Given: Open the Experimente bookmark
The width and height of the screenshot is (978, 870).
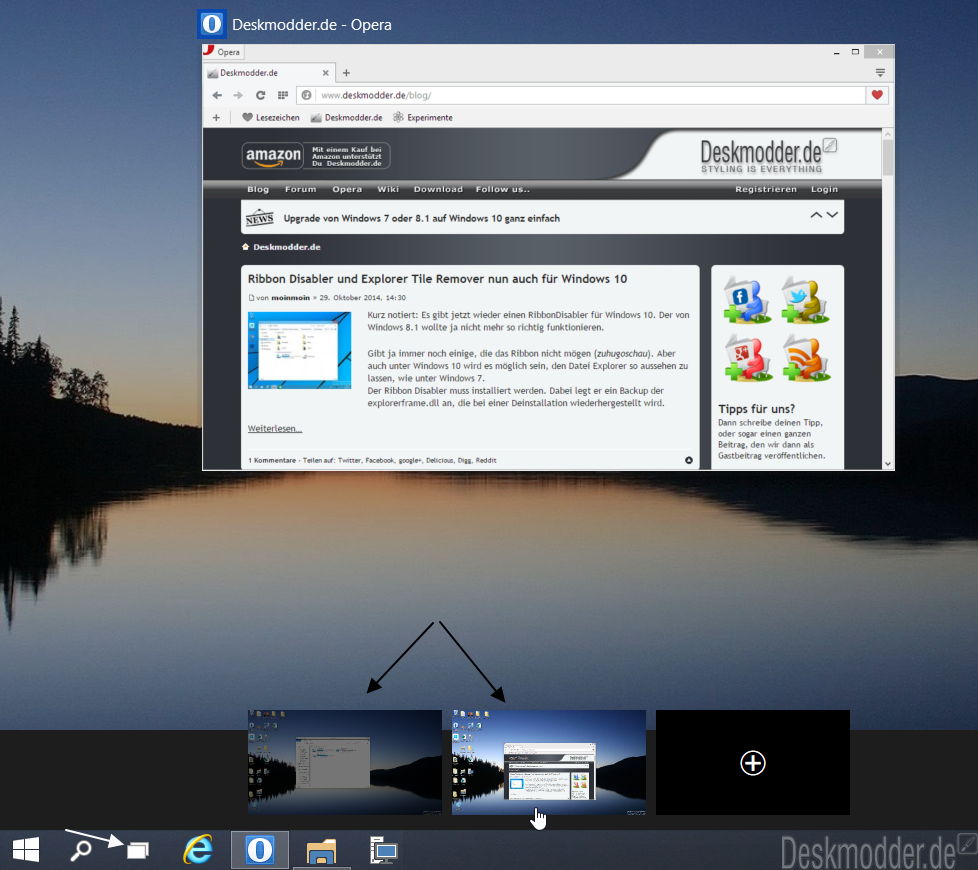Looking at the screenshot, I should tap(423, 117).
